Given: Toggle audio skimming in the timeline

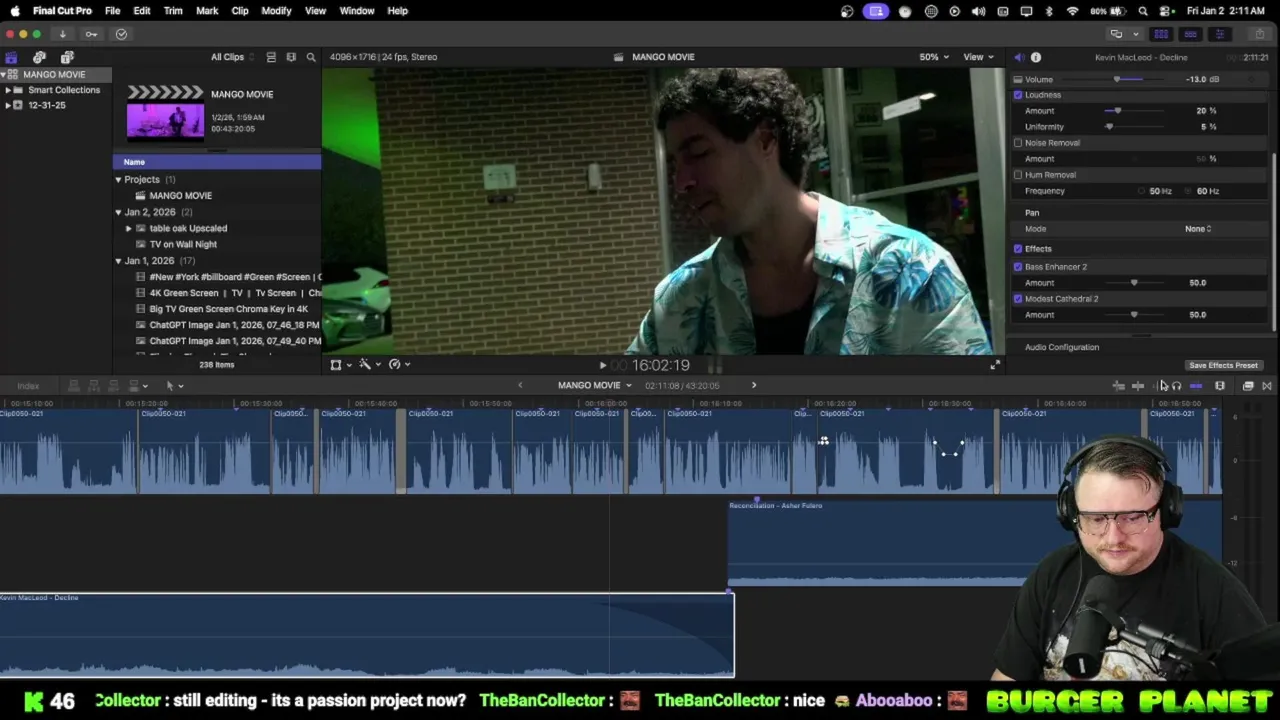Looking at the screenshot, I should point(1158,386).
